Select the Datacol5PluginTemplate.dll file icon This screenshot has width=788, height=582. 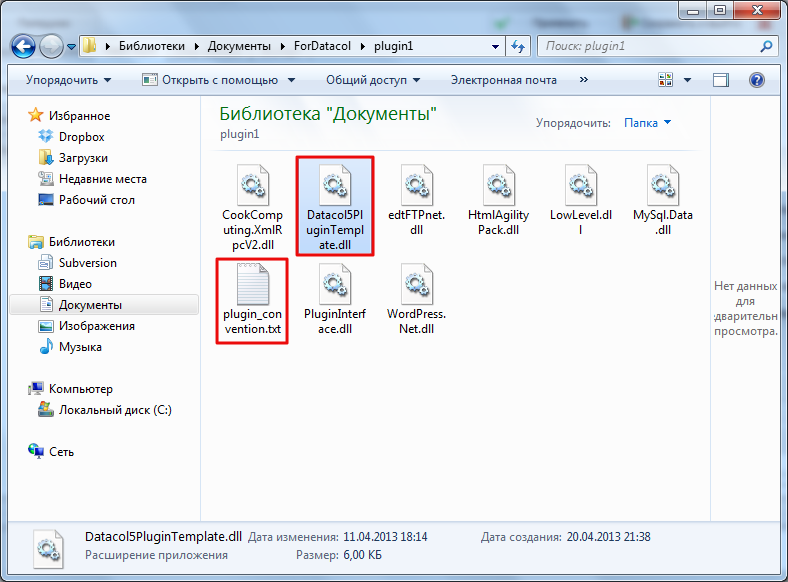pos(335,184)
